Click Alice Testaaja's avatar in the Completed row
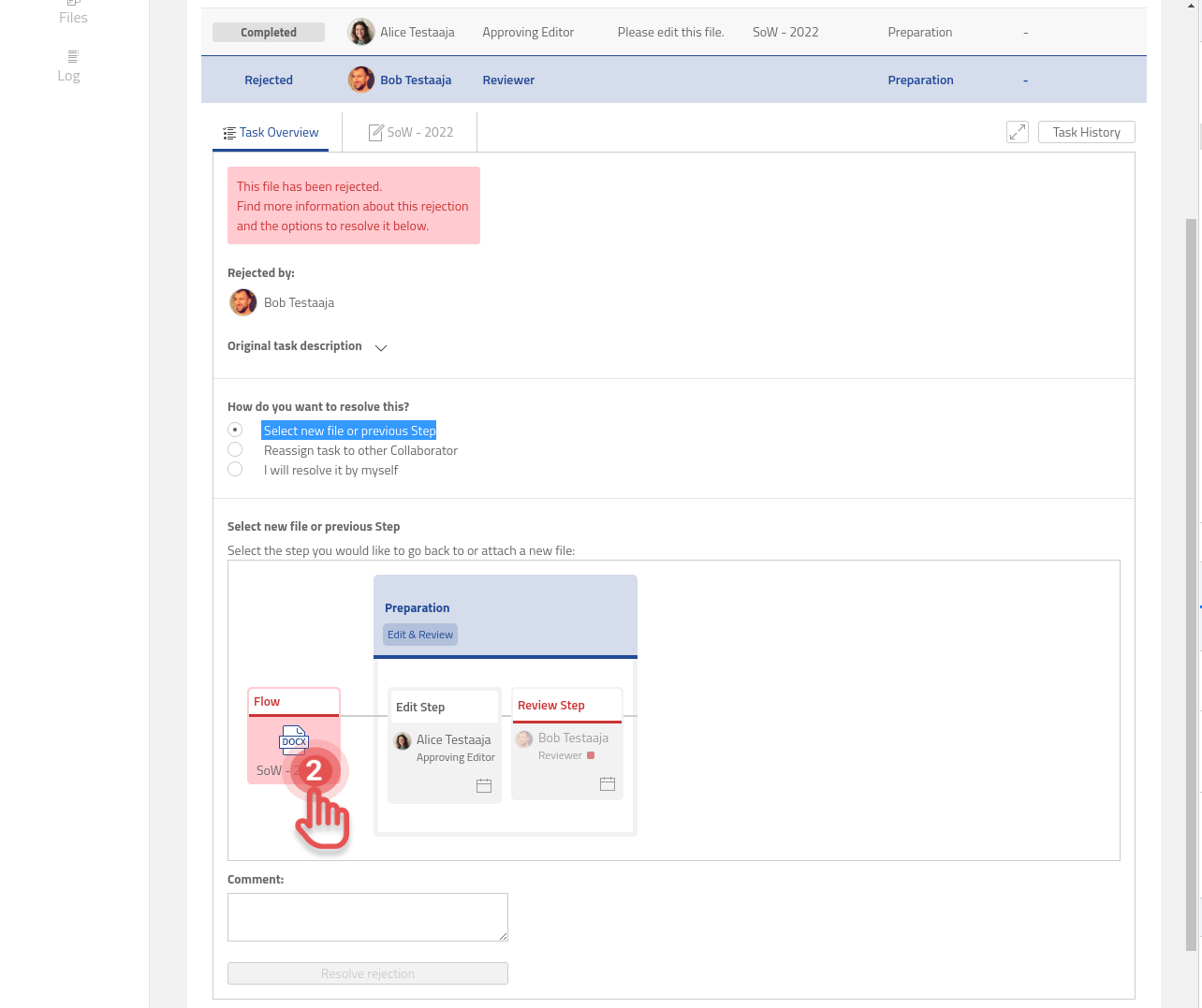Image resolution: width=1202 pixels, height=1008 pixels. [360, 31]
